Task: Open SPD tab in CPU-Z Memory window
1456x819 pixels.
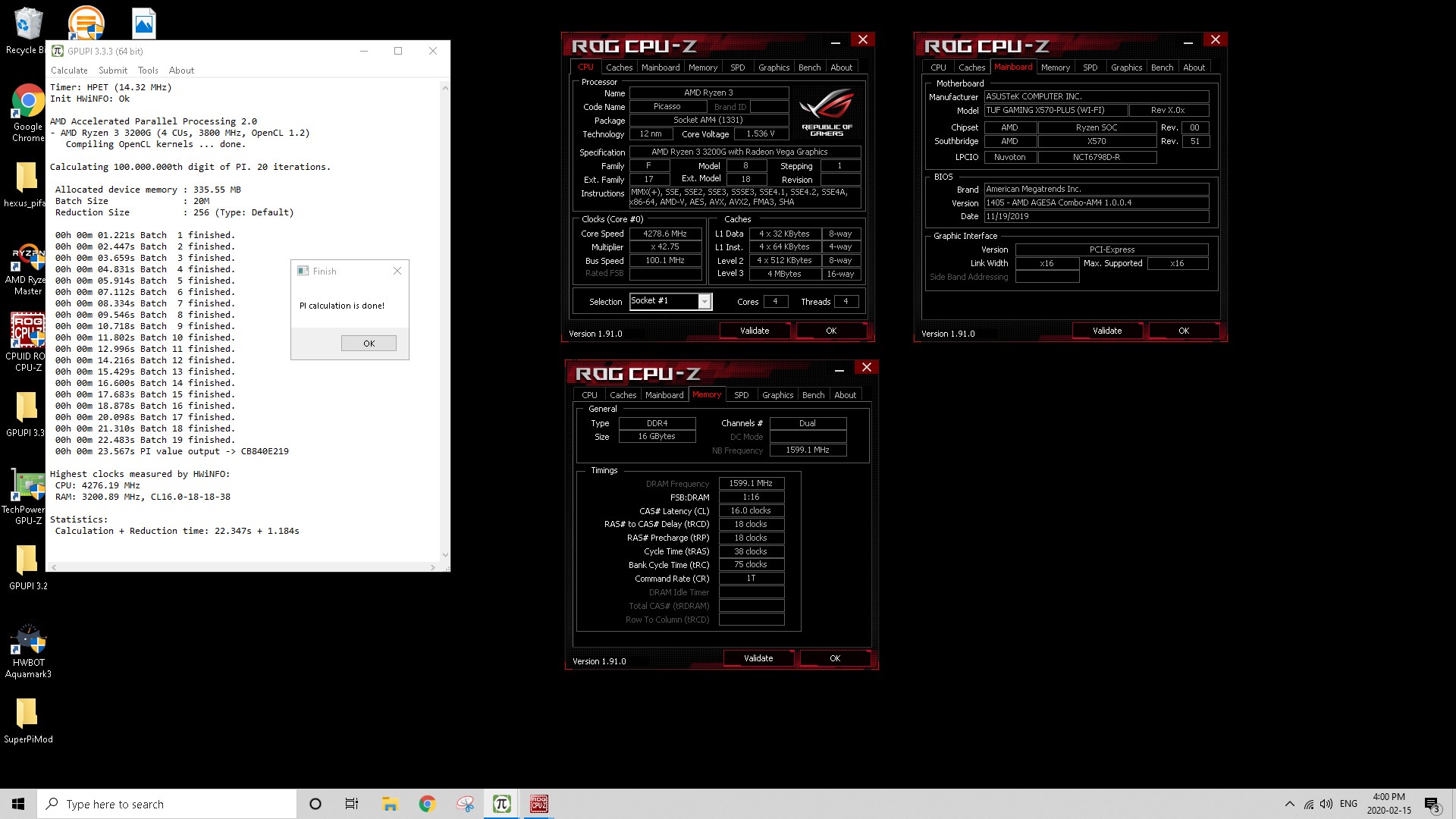Action: click(x=742, y=395)
